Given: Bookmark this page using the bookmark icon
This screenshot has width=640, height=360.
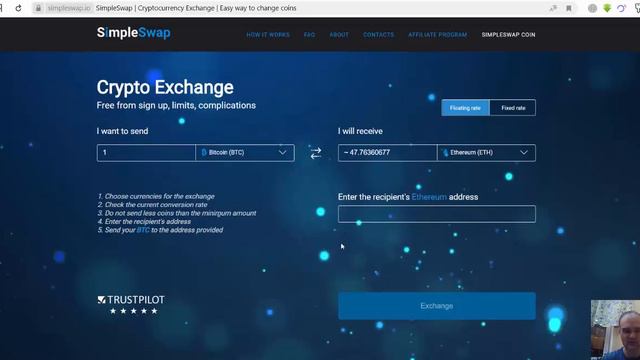Looking at the screenshot, I should [569, 8].
